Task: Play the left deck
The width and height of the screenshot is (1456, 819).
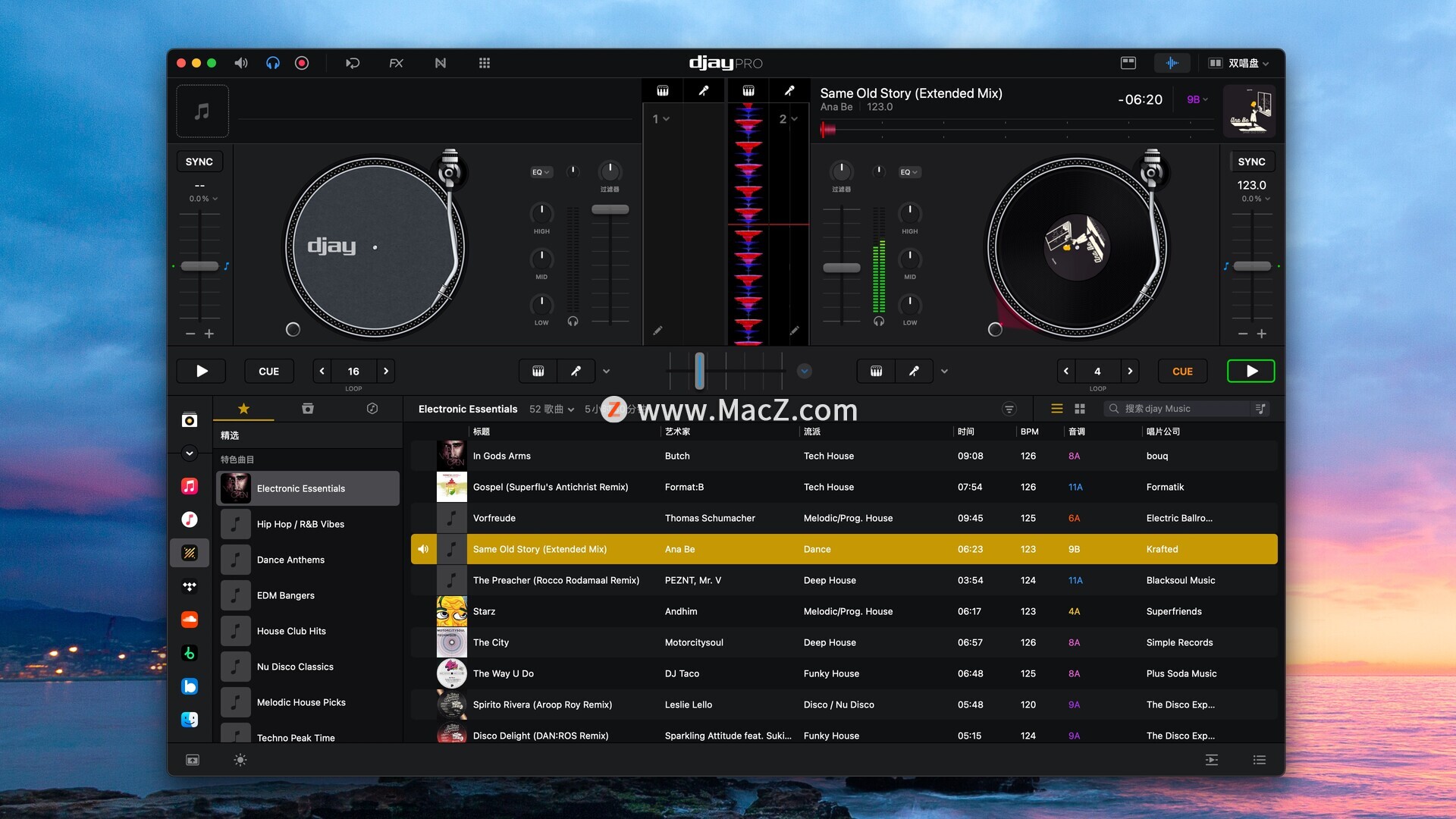Action: click(202, 371)
